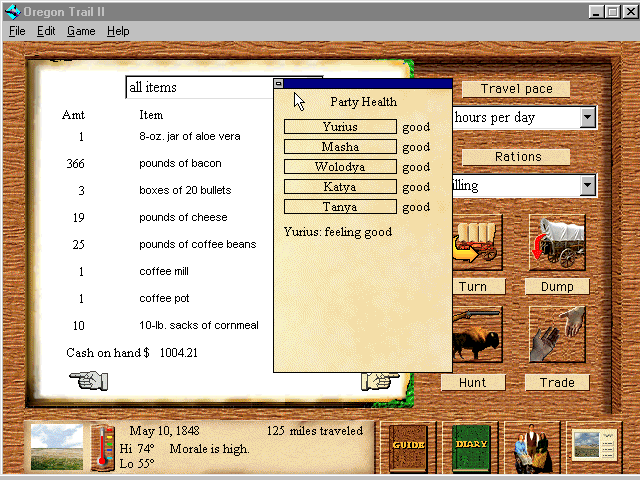The image size is (640, 480).
Task: Click the 'Yurius: feeling good' status text
Action: [338, 232]
